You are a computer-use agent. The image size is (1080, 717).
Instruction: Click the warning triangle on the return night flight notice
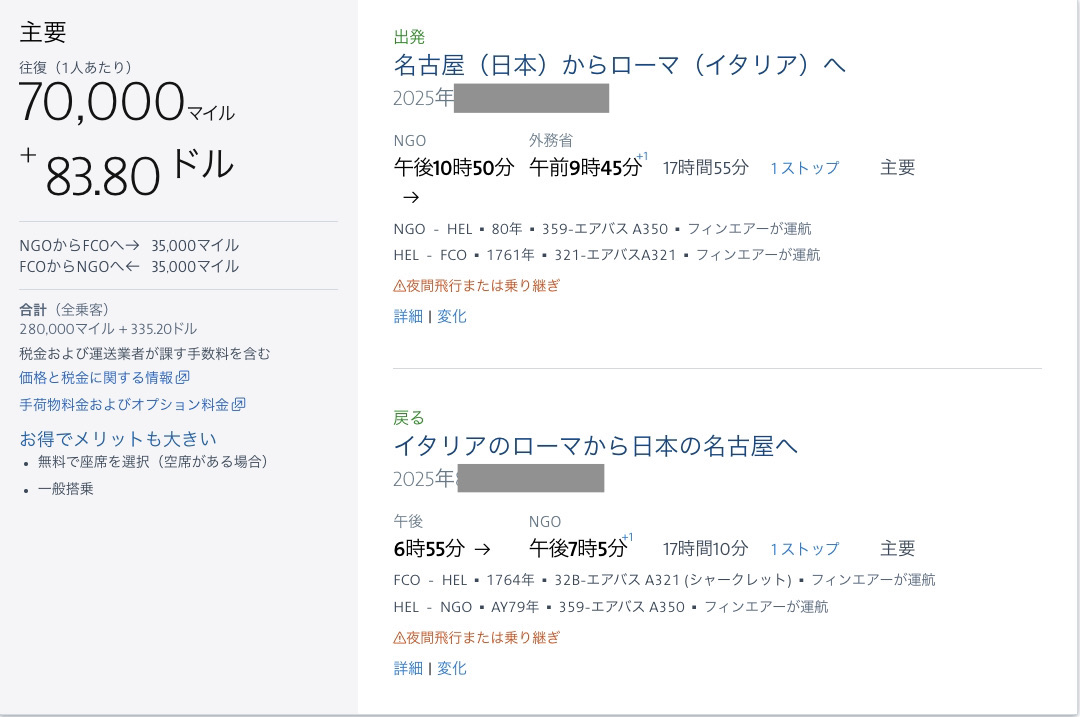point(398,638)
